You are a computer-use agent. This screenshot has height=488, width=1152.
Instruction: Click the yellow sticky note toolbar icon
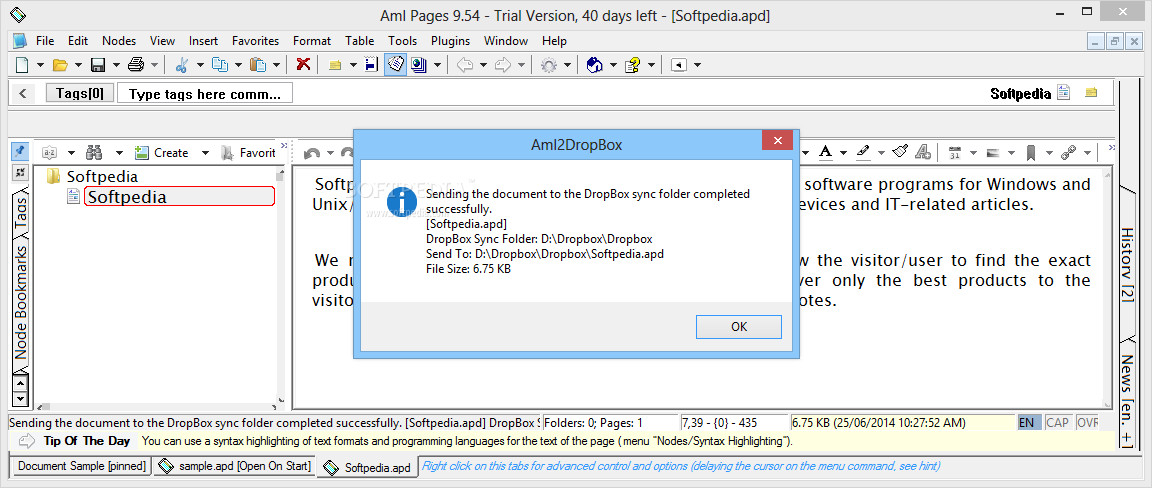pos(335,65)
